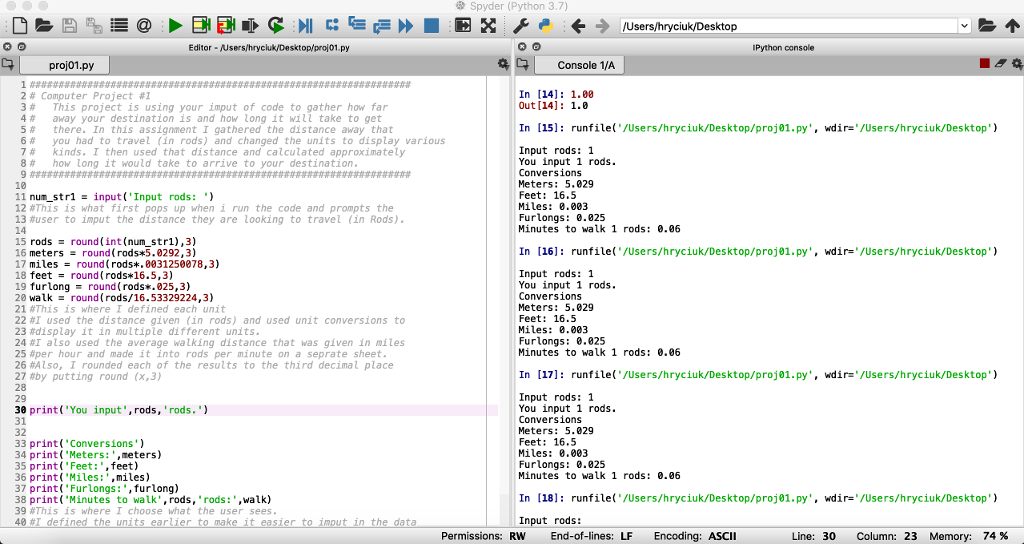Image resolution: width=1024 pixels, height=544 pixels.
Task: Click the Memory 74 % status entry
Action: 969,536
